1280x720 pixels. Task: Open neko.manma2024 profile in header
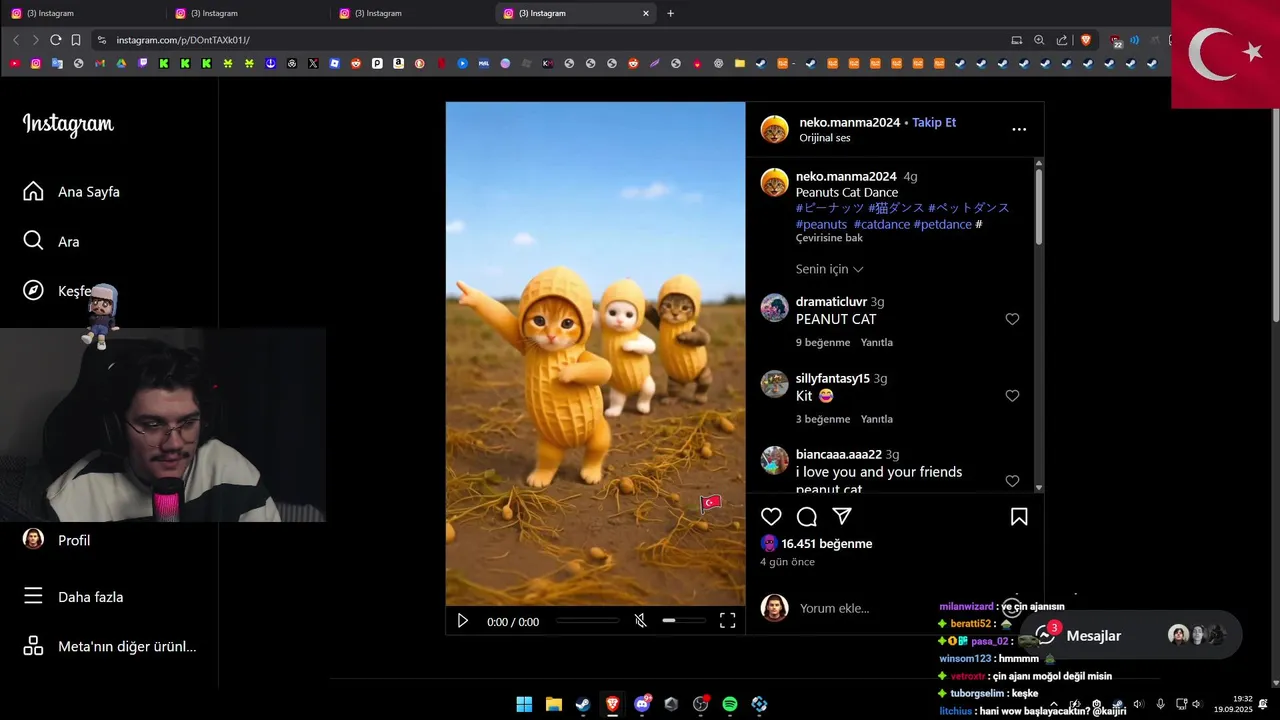850,122
